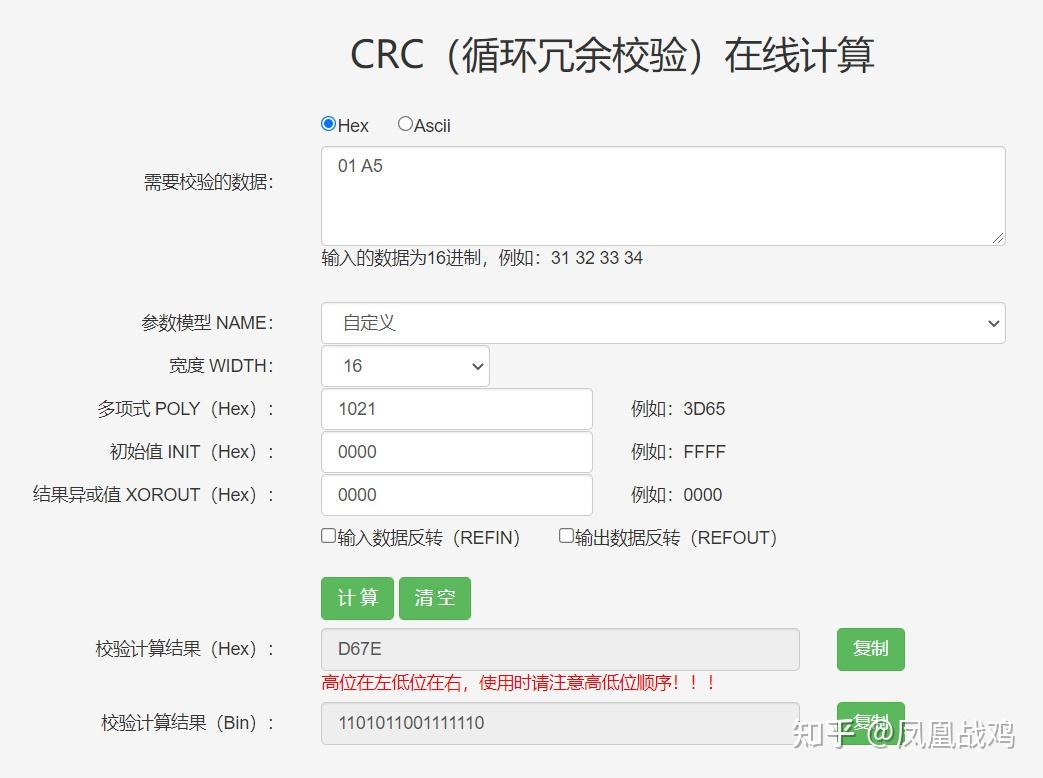Image resolution: width=1043 pixels, height=778 pixels.
Task: Enable the 输入数据反转 (REFIN) checkbox
Action: pos(327,536)
